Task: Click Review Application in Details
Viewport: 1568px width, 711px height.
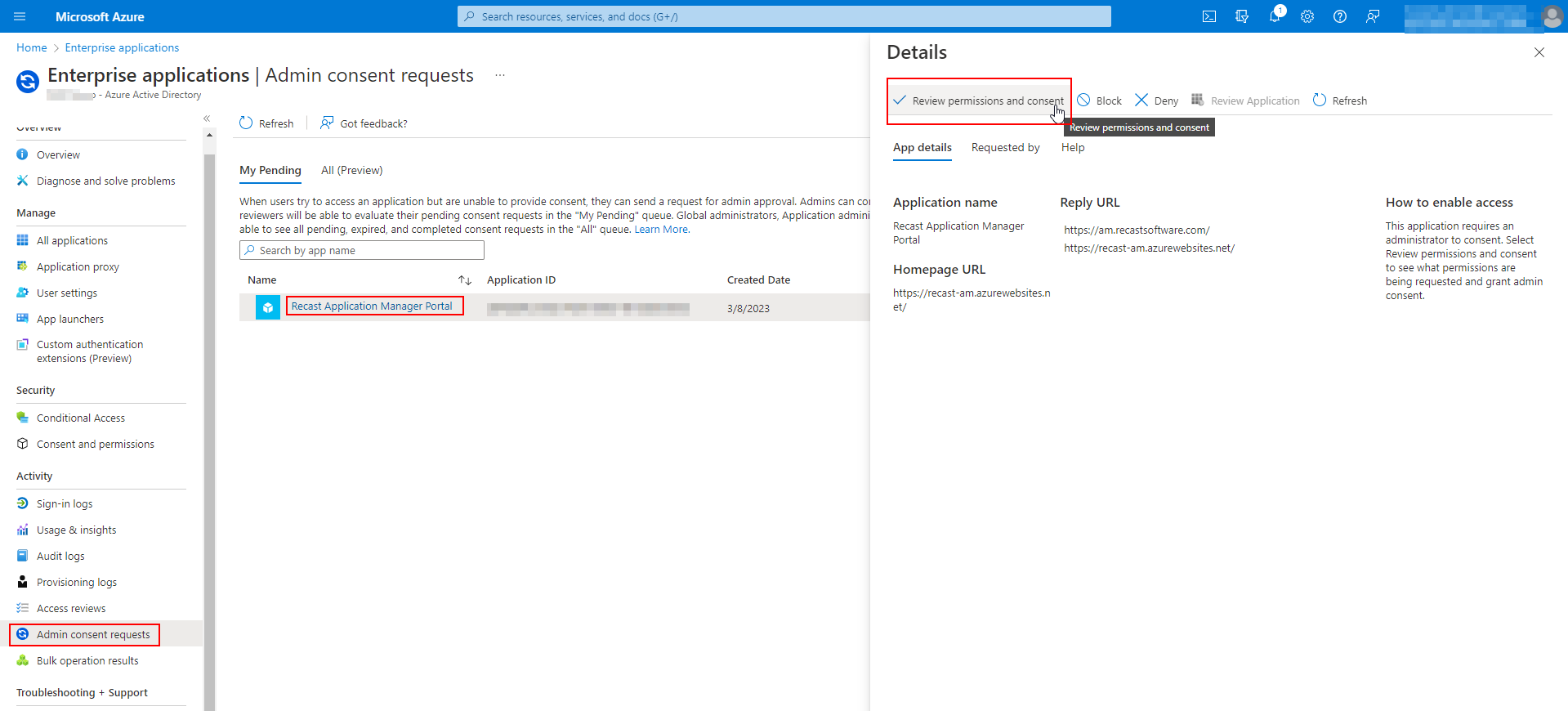Action: 1245,101
